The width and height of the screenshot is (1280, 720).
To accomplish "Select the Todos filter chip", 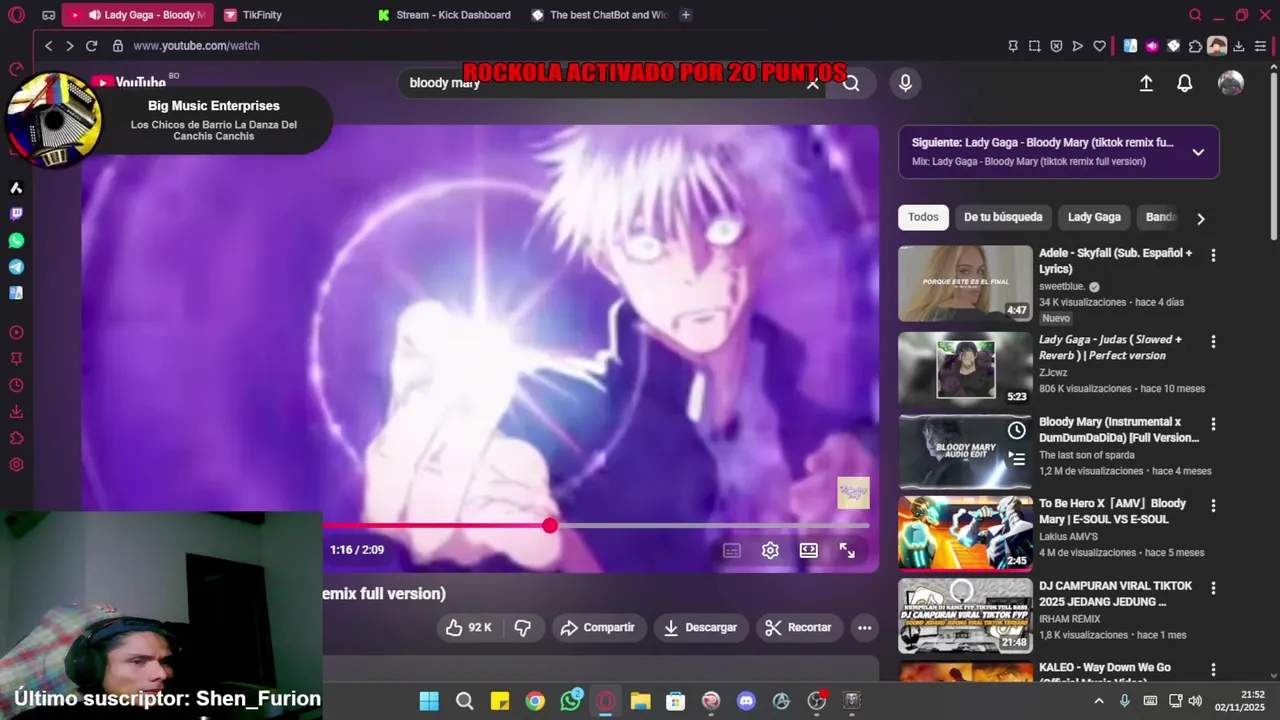I will click(923, 217).
